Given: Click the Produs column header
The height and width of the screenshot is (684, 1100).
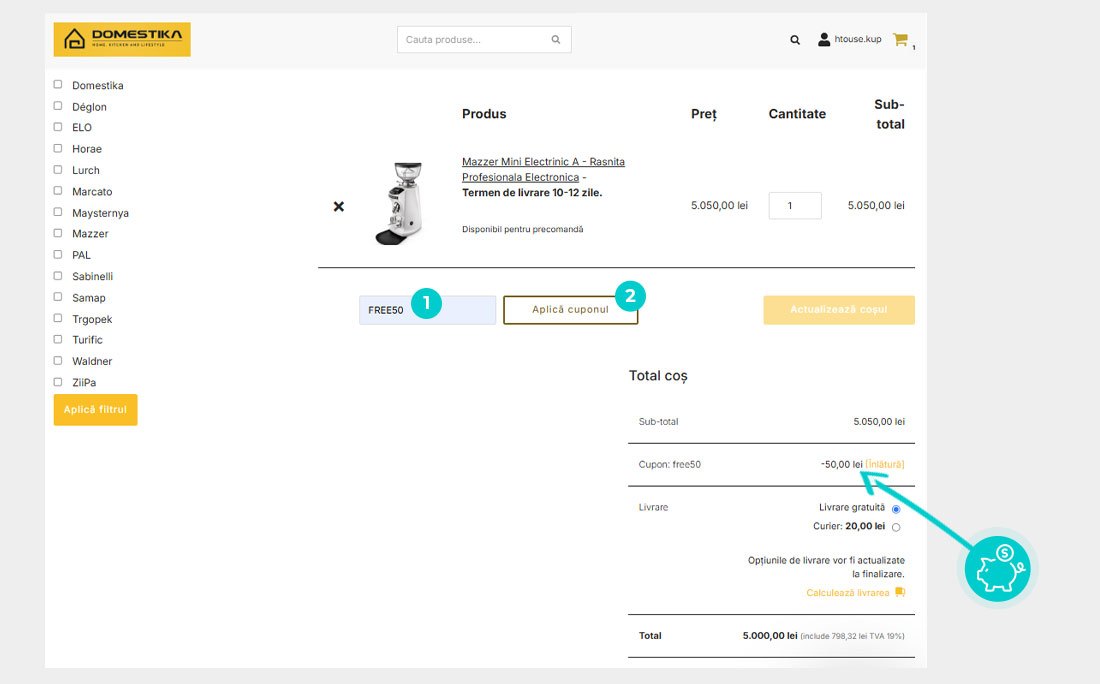Looking at the screenshot, I should tap(484, 114).
